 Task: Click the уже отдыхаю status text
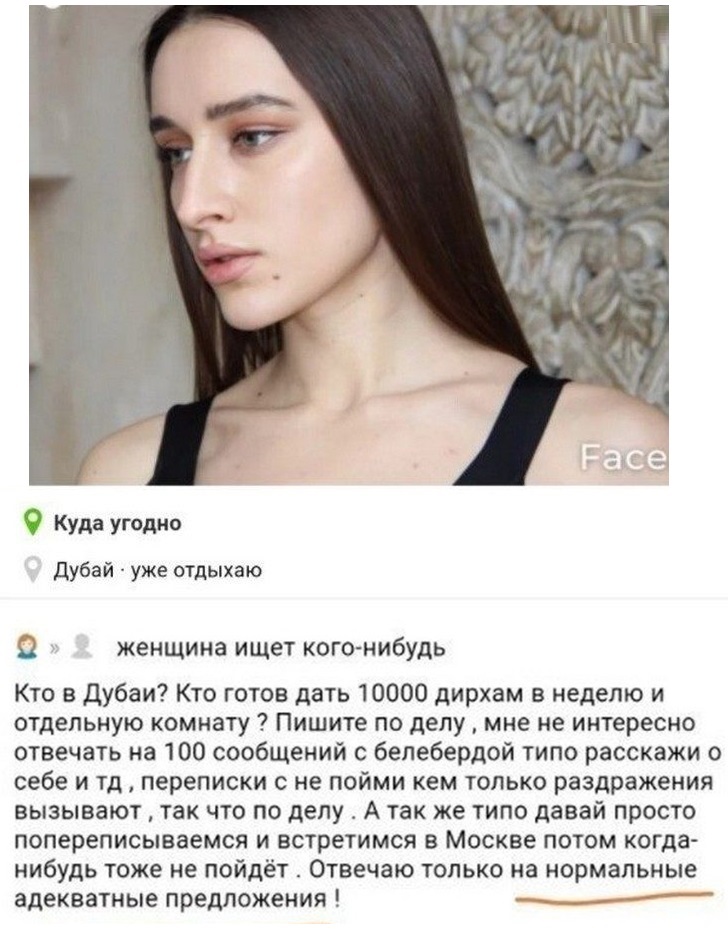tap(196, 571)
